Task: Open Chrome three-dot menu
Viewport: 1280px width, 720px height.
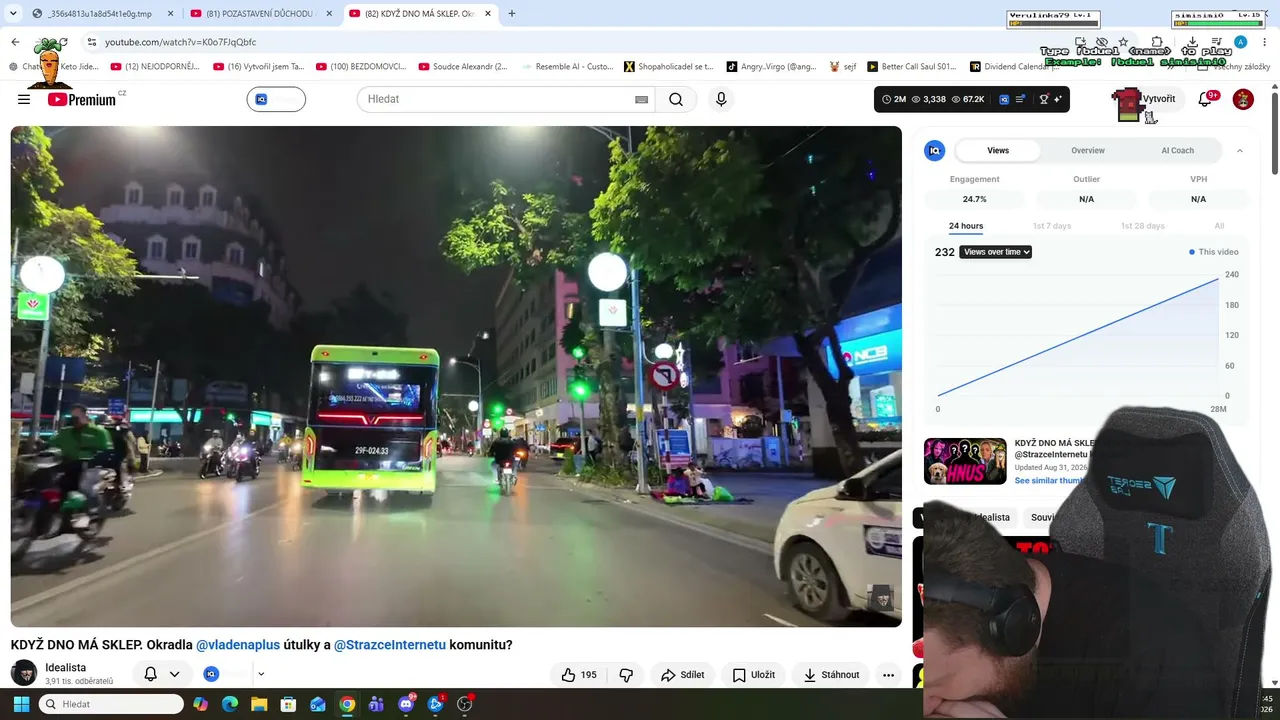Action: pyautogui.click(x=1263, y=42)
